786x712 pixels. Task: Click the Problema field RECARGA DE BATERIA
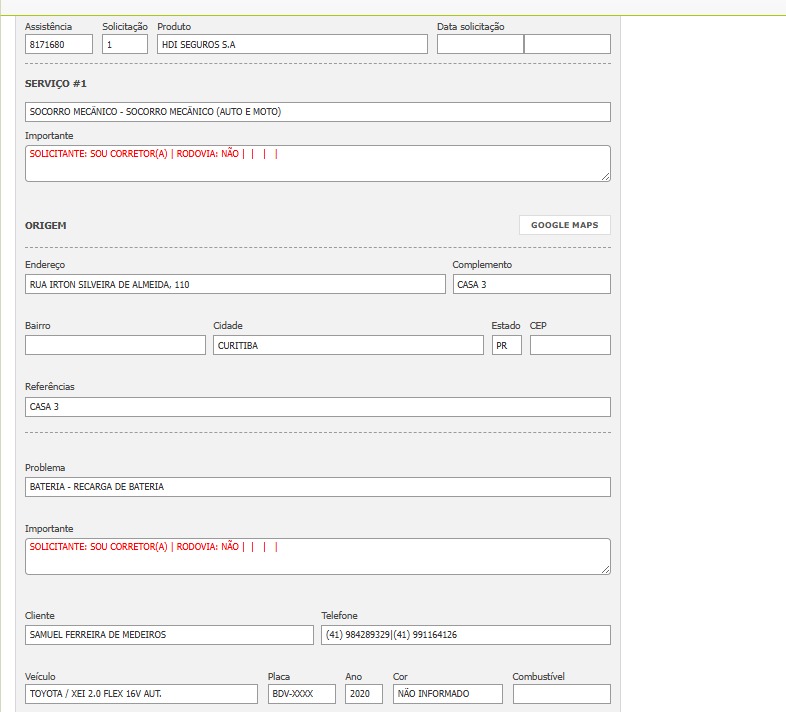point(317,487)
